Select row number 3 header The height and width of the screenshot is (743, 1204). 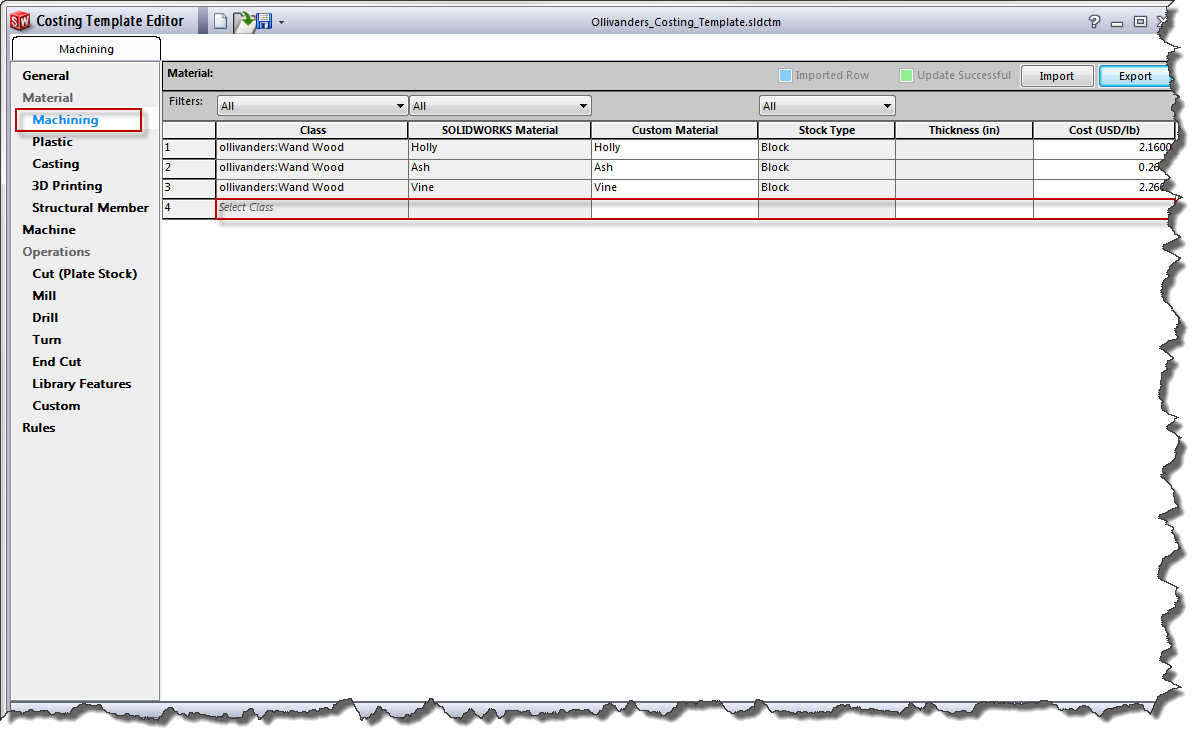189,188
